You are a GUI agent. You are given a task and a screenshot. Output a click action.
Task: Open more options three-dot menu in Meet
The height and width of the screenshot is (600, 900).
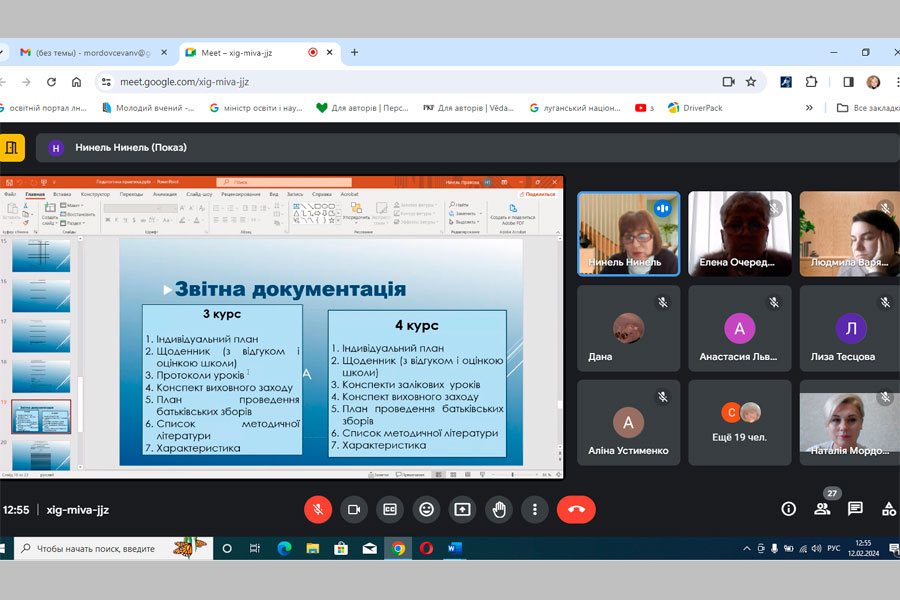[534, 510]
